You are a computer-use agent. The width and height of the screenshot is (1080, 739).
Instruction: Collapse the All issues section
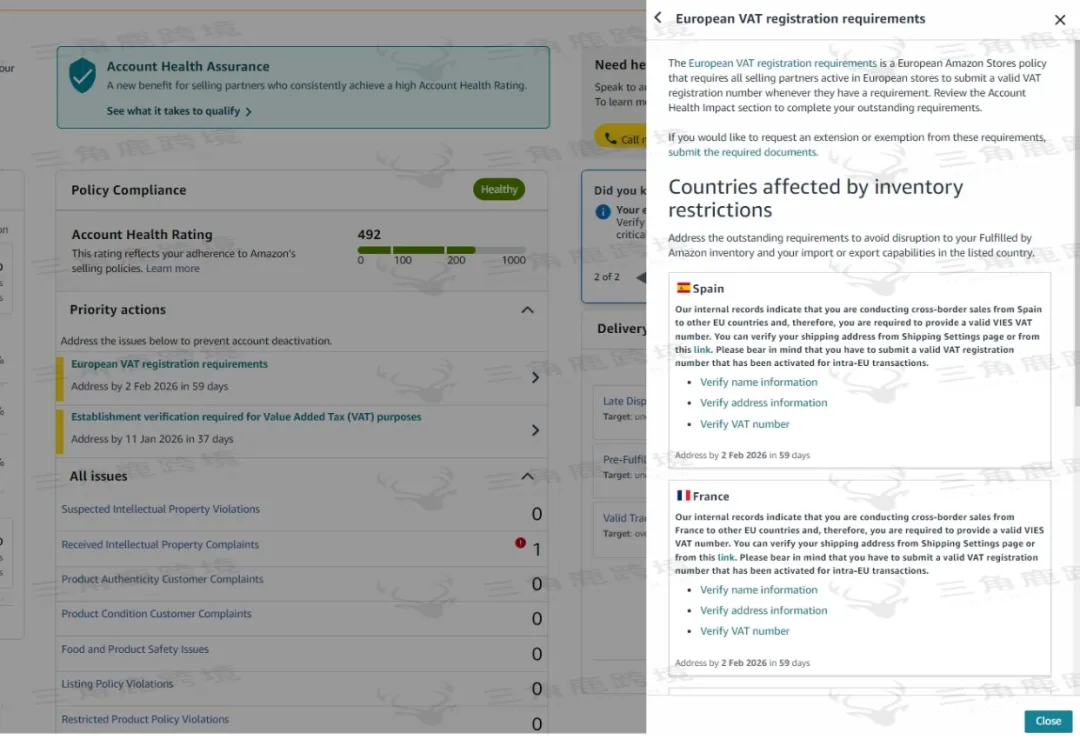coord(527,477)
